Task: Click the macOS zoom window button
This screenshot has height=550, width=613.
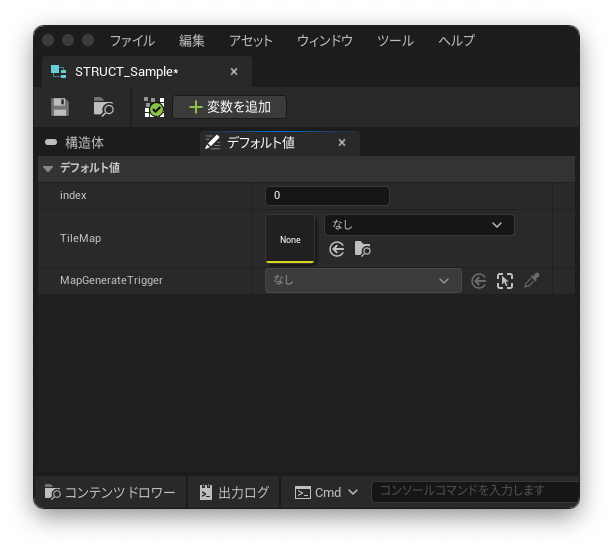Action: coord(88,40)
